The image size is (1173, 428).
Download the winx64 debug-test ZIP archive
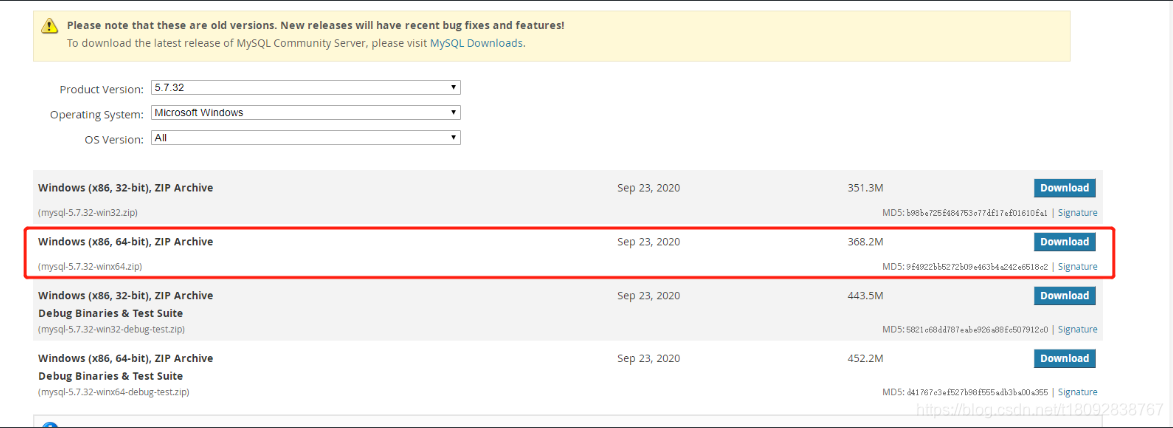1065,358
